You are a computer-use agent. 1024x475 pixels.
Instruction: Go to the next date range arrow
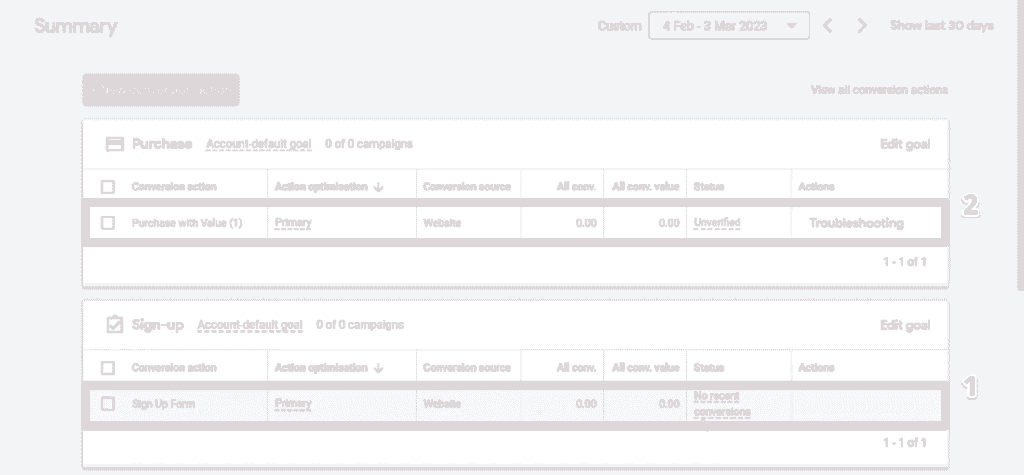pos(862,25)
